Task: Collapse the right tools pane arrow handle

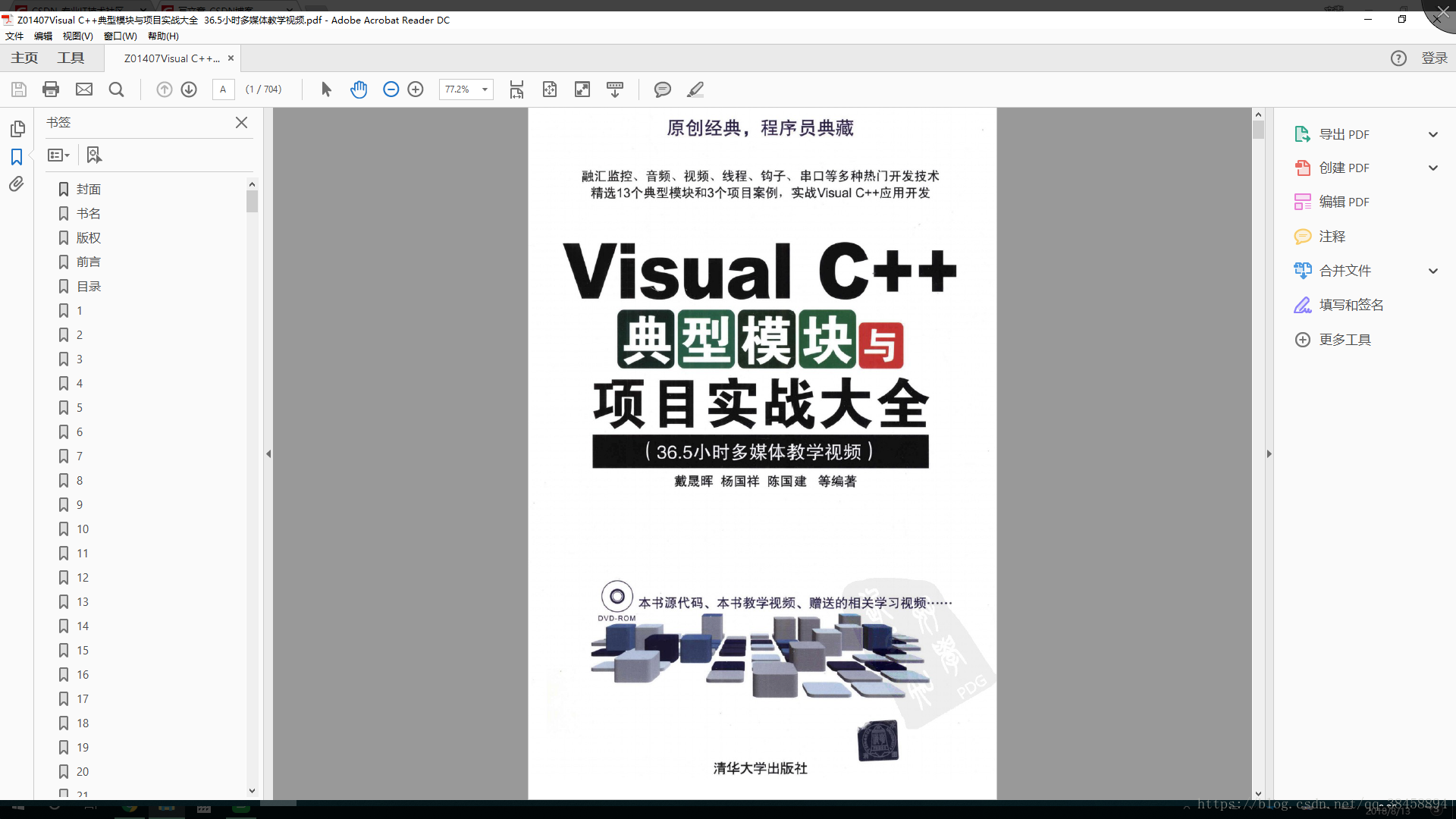Action: point(1269,453)
